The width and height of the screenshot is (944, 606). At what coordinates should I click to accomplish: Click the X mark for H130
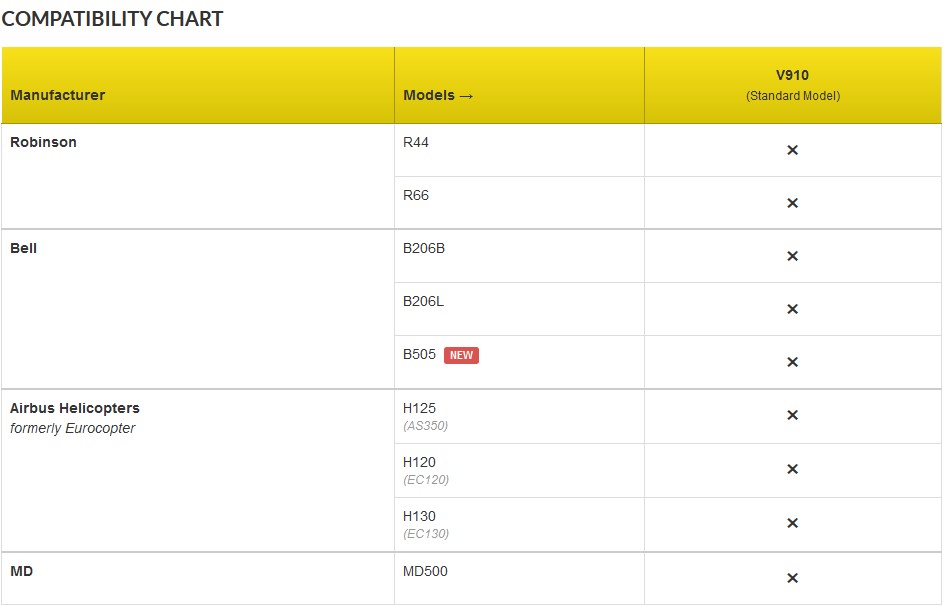[x=792, y=523]
